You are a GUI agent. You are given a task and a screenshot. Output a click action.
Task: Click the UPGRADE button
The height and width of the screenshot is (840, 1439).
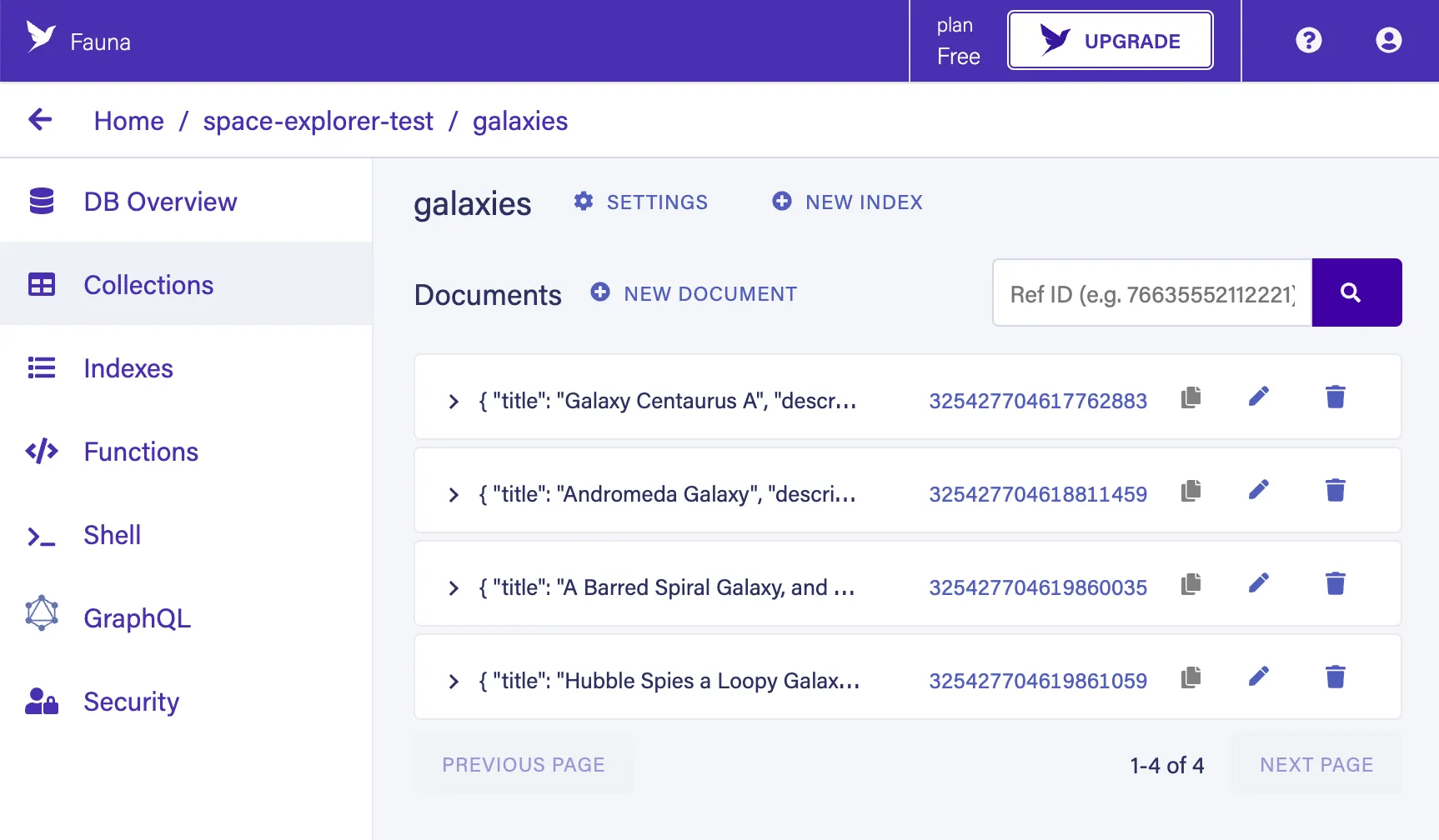[x=1110, y=40]
